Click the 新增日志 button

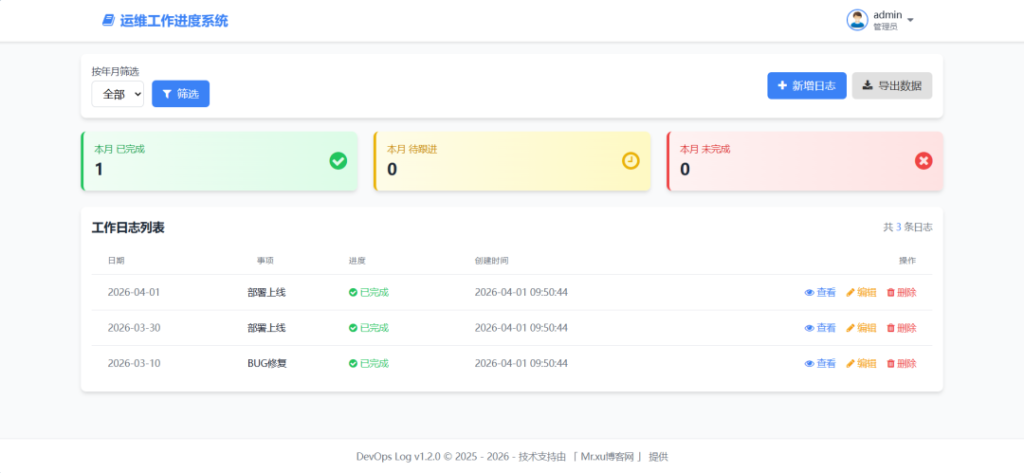click(807, 86)
